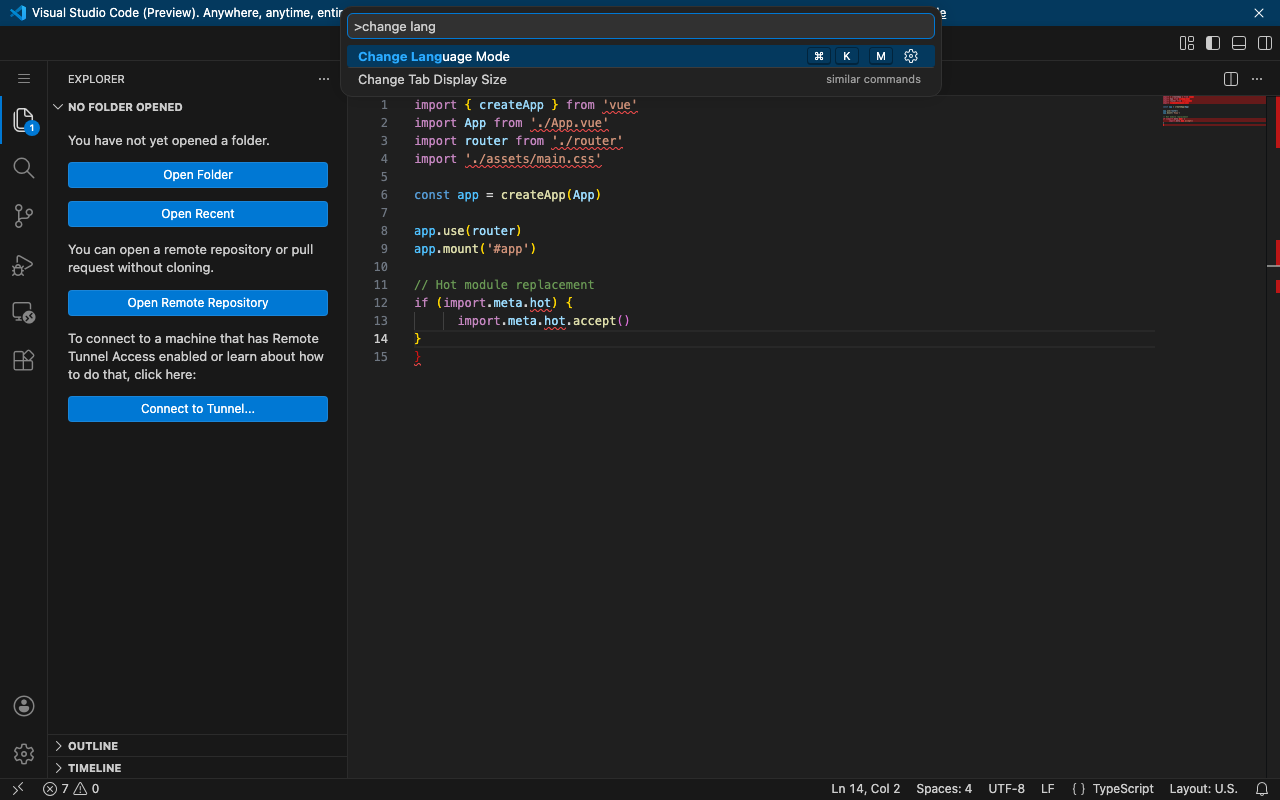Screen dimensions: 1280x800
Task: Open the Explorer view in activity bar
Action: [24, 121]
